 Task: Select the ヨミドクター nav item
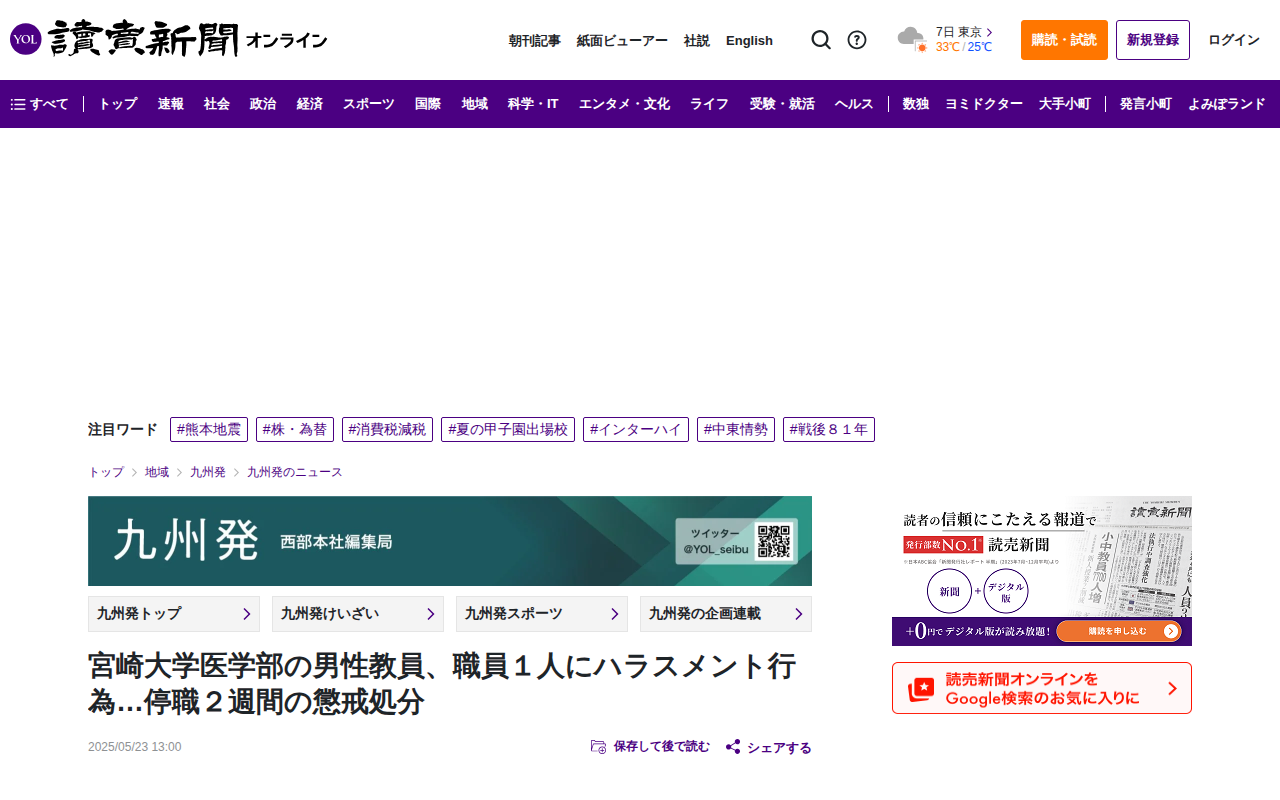click(984, 104)
